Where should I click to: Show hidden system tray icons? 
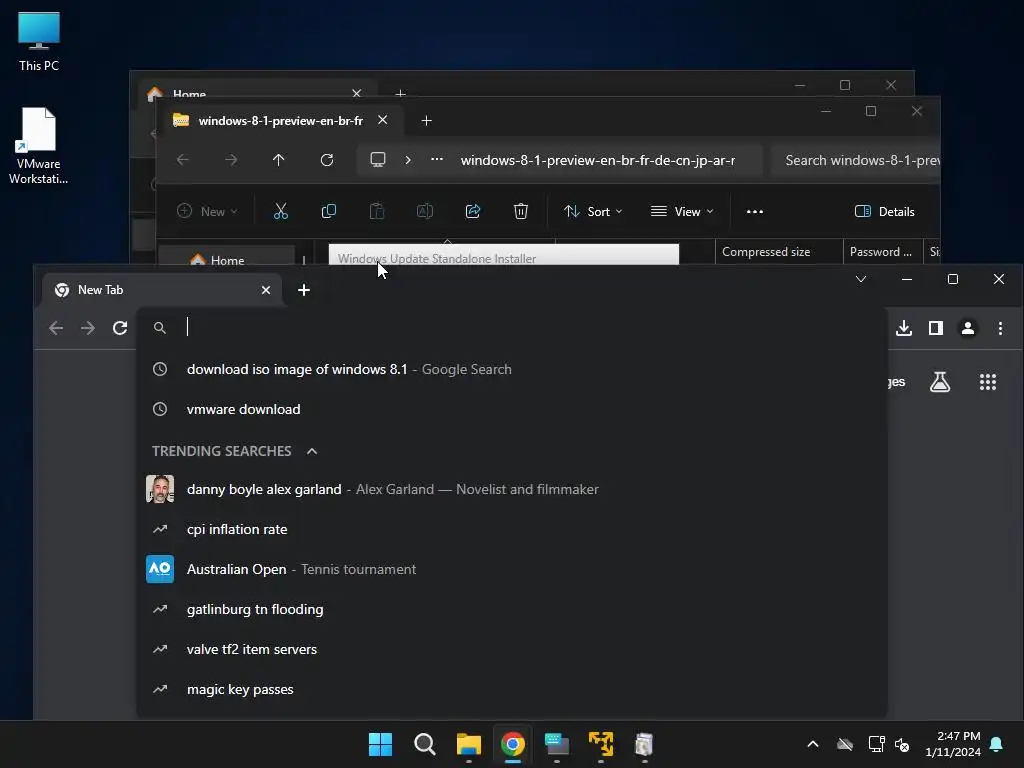tap(813, 744)
